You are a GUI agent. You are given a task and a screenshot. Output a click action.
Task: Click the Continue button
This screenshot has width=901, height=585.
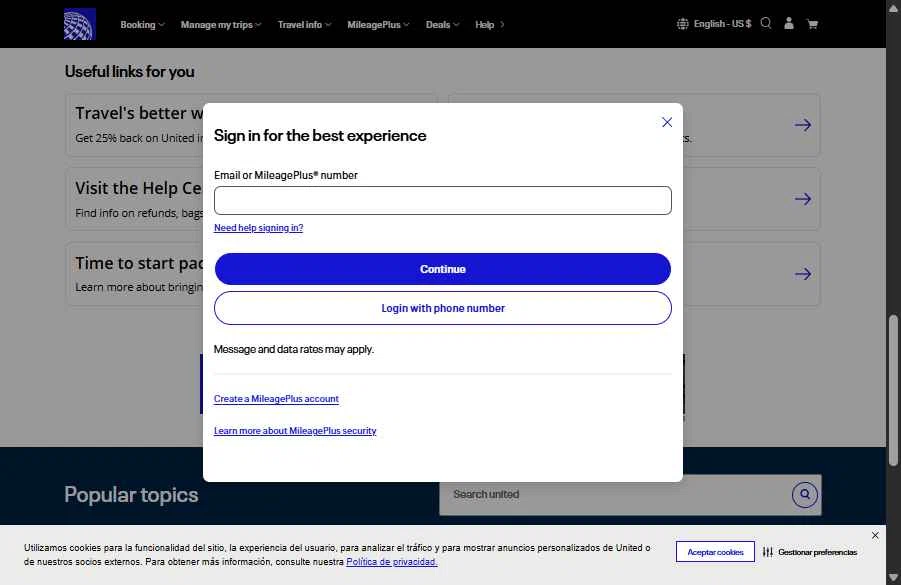[x=442, y=269]
